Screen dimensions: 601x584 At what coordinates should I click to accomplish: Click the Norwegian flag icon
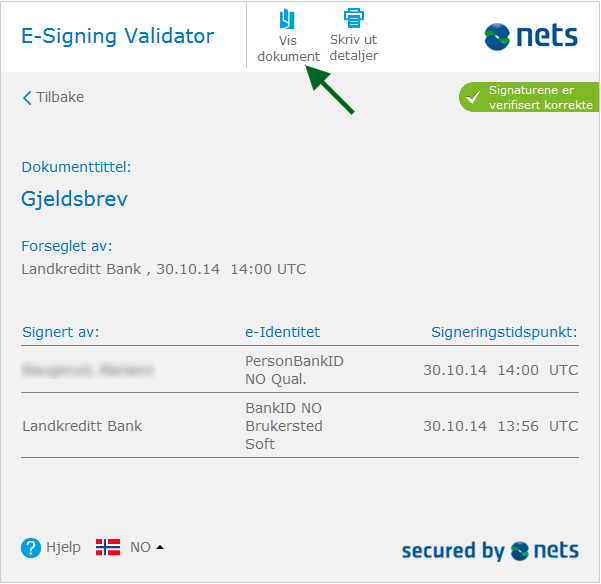108,547
